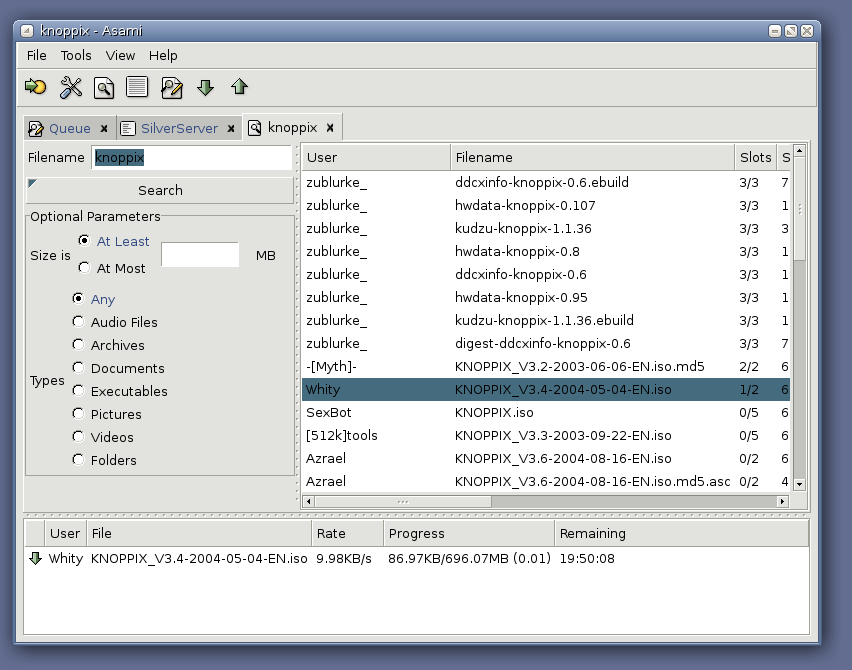This screenshot has width=852, height=670.
Task: Choose the Executables type
Action: (78, 391)
